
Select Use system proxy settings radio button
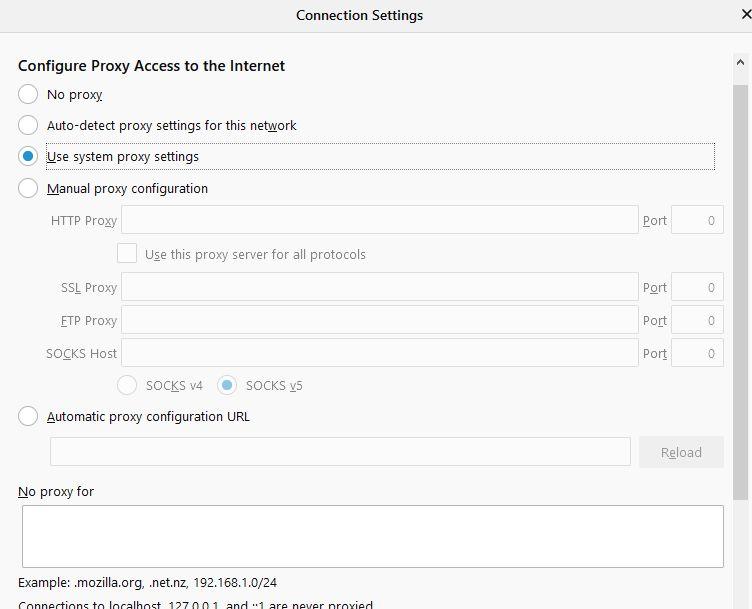coord(28,157)
